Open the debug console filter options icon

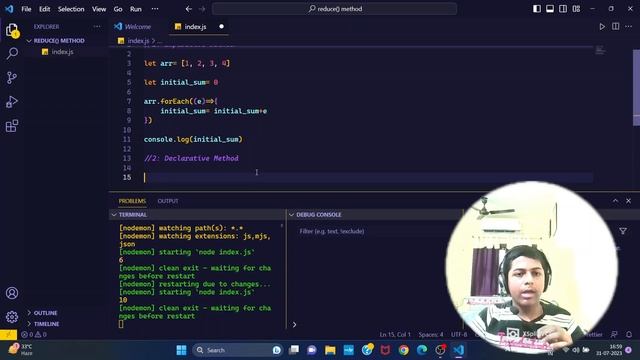point(623,231)
